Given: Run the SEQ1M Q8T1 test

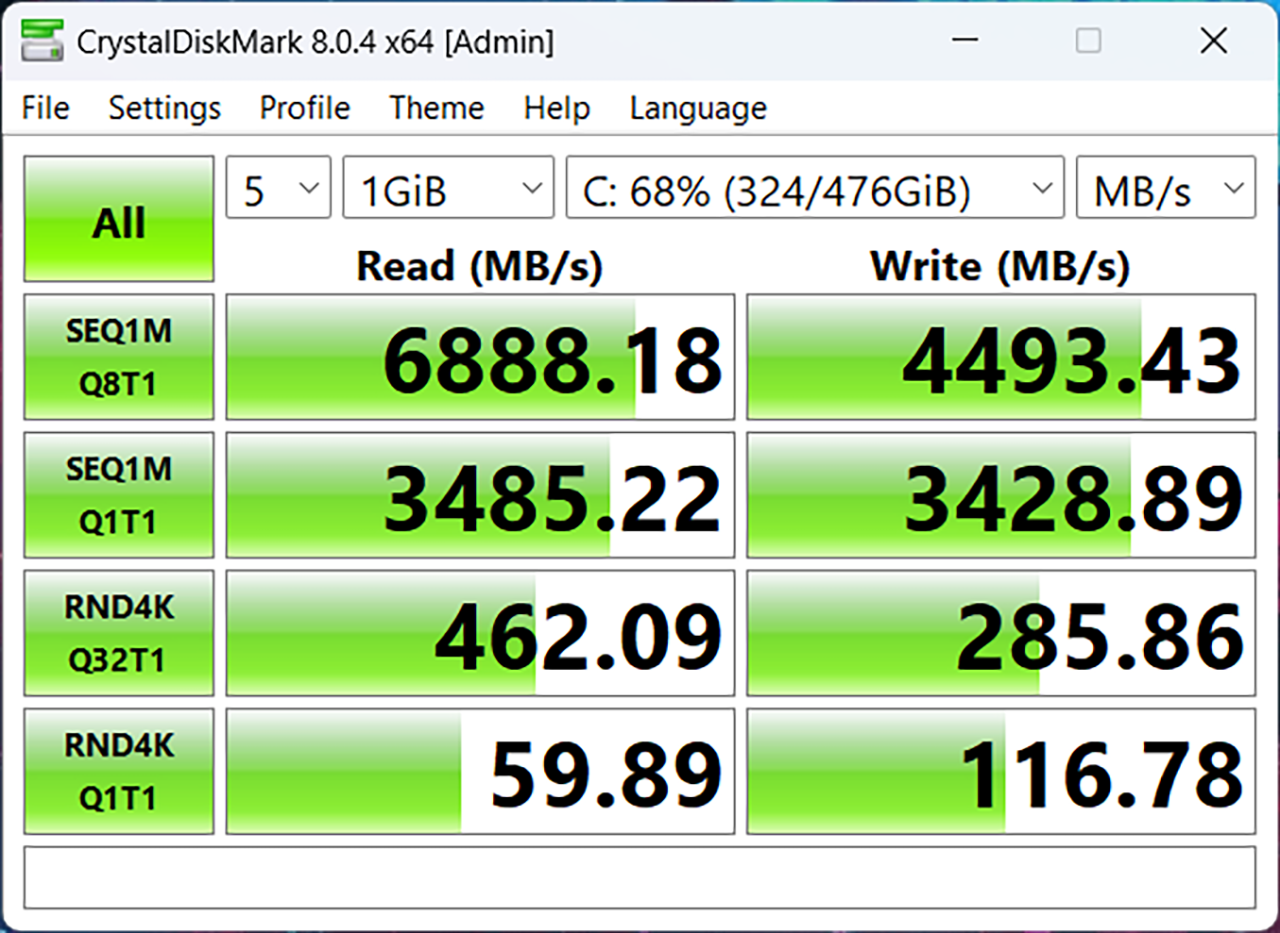Looking at the screenshot, I should pos(119,357).
